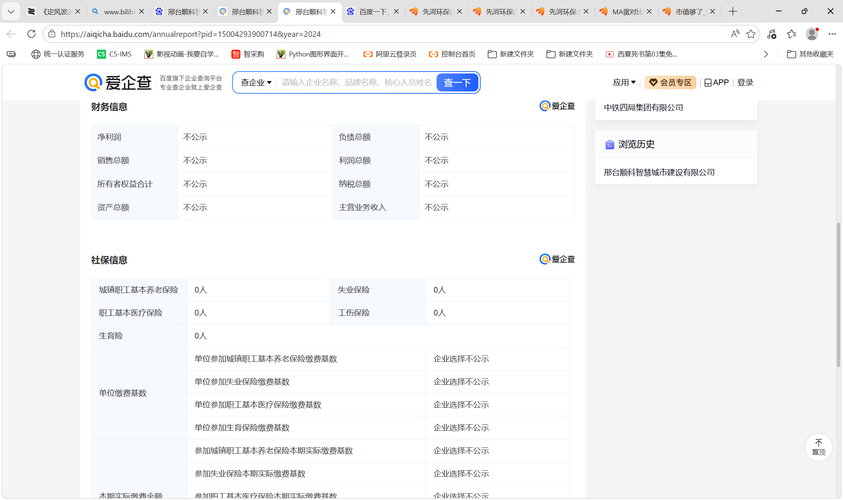843x500 pixels.
Task: Select the 财务信息 section heading
Action: tap(109, 107)
